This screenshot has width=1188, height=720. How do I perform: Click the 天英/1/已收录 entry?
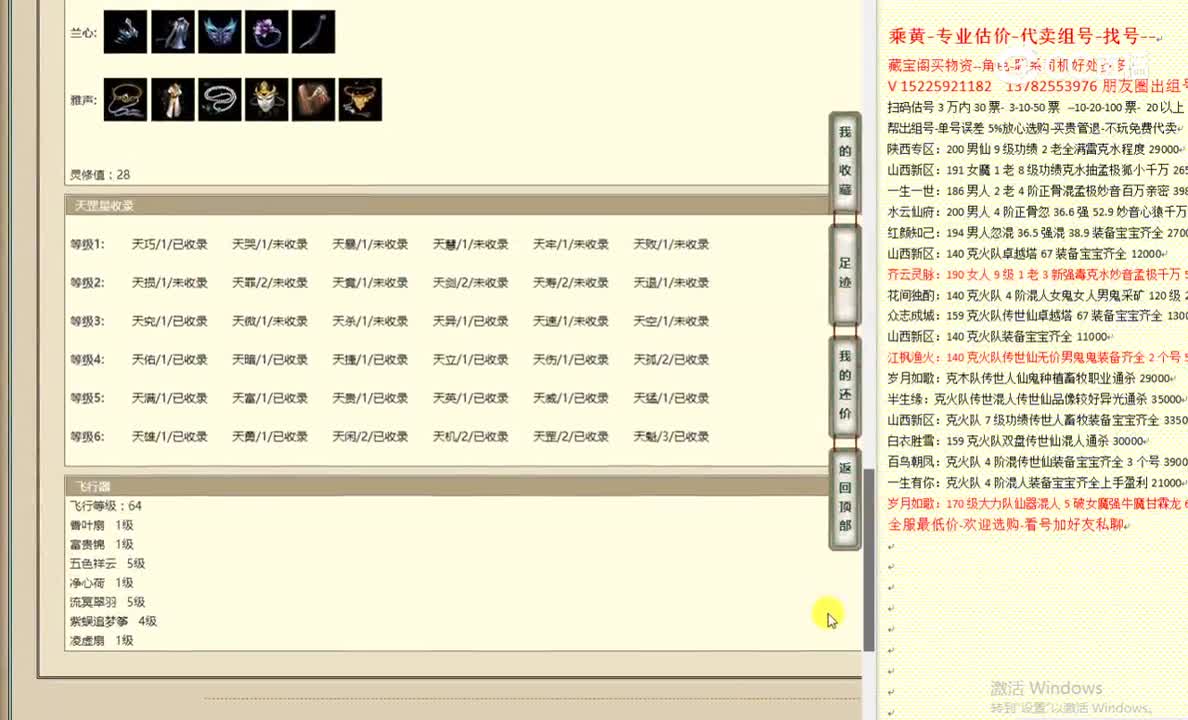471,398
